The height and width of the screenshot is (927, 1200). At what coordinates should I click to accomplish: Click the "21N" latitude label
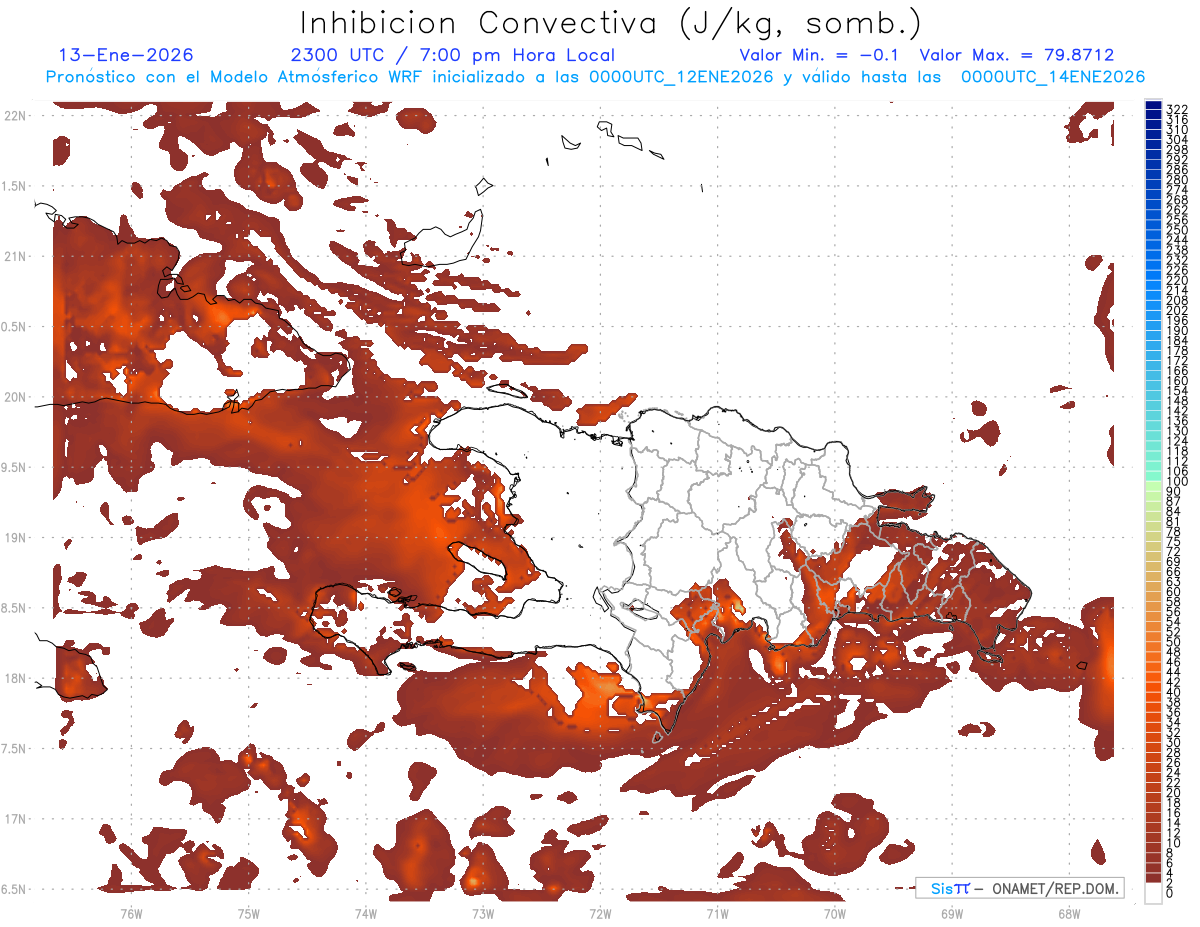(x=16, y=256)
